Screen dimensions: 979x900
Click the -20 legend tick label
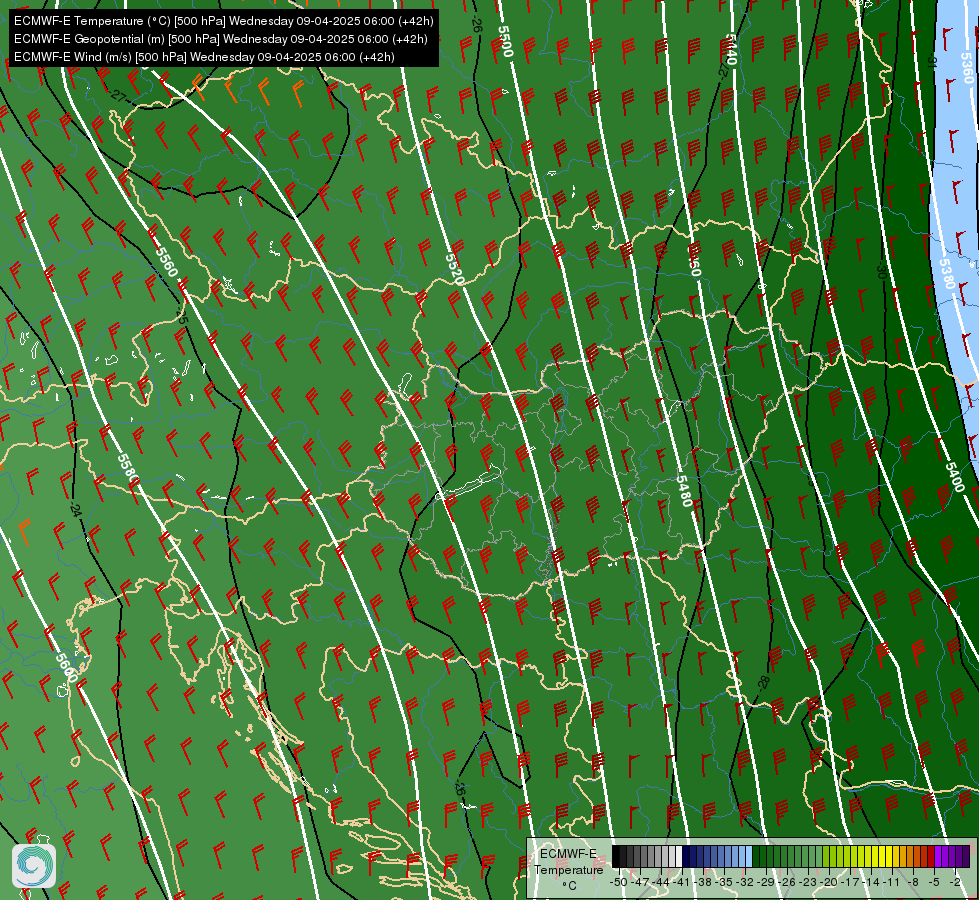[829, 883]
